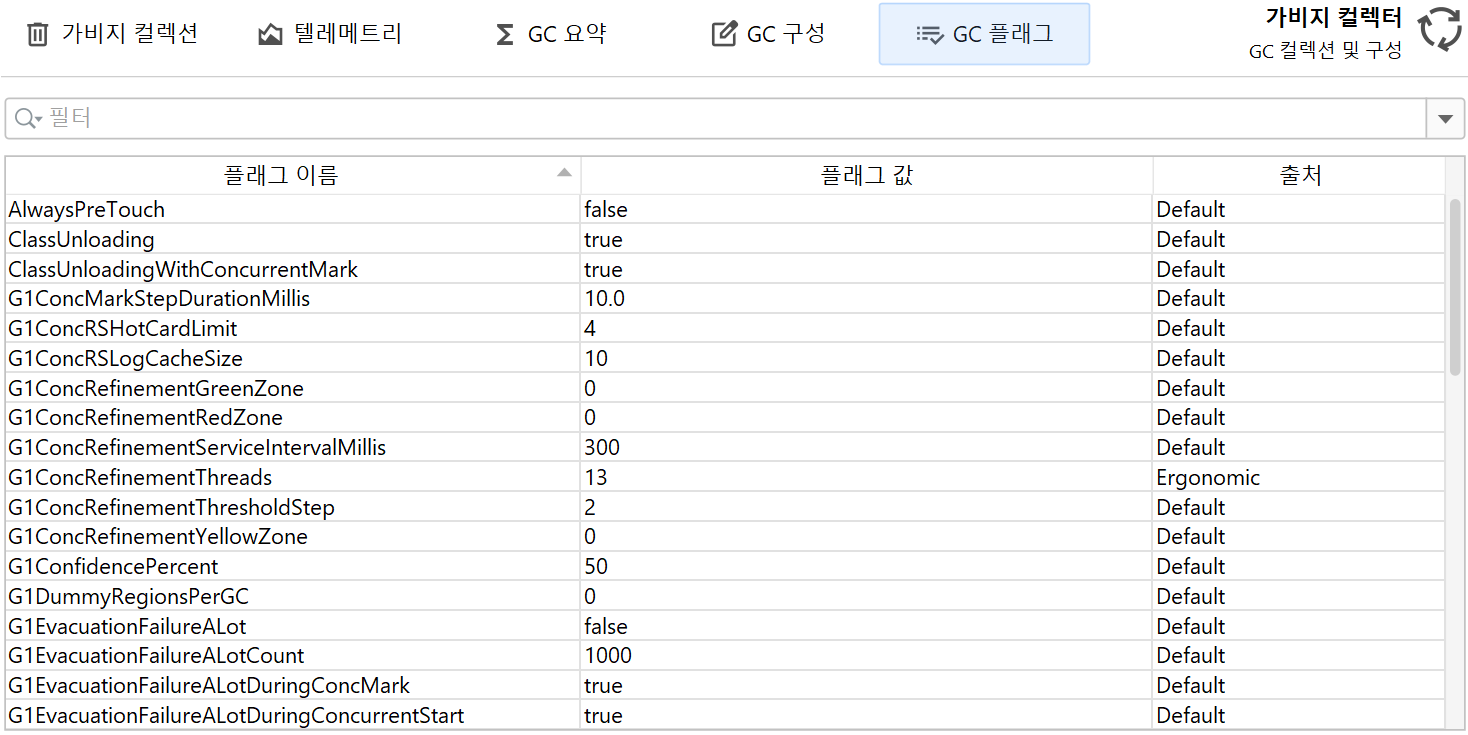
Task: Click the trash can Garbage Collection icon
Action: pyautogui.click(x=37, y=35)
